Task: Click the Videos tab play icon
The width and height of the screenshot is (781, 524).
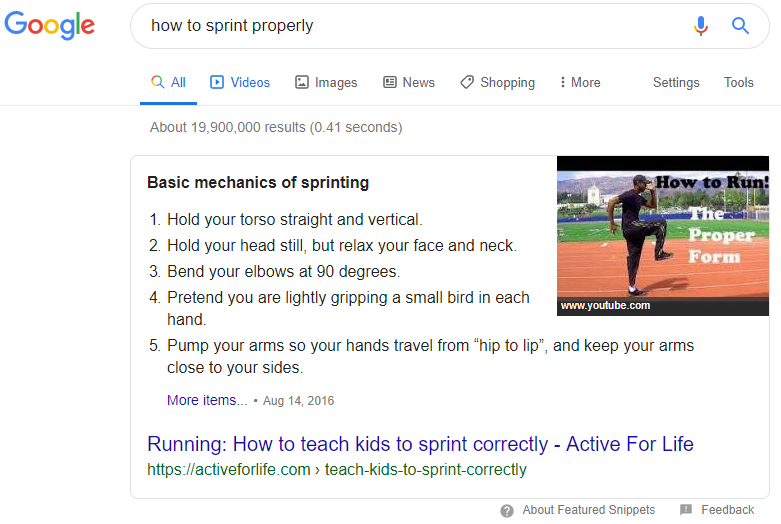Action: tap(217, 82)
